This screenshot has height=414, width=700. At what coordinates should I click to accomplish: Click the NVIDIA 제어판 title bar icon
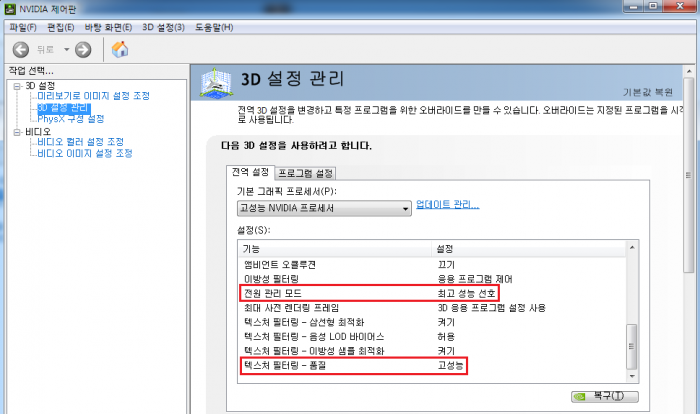click(x=10, y=8)
